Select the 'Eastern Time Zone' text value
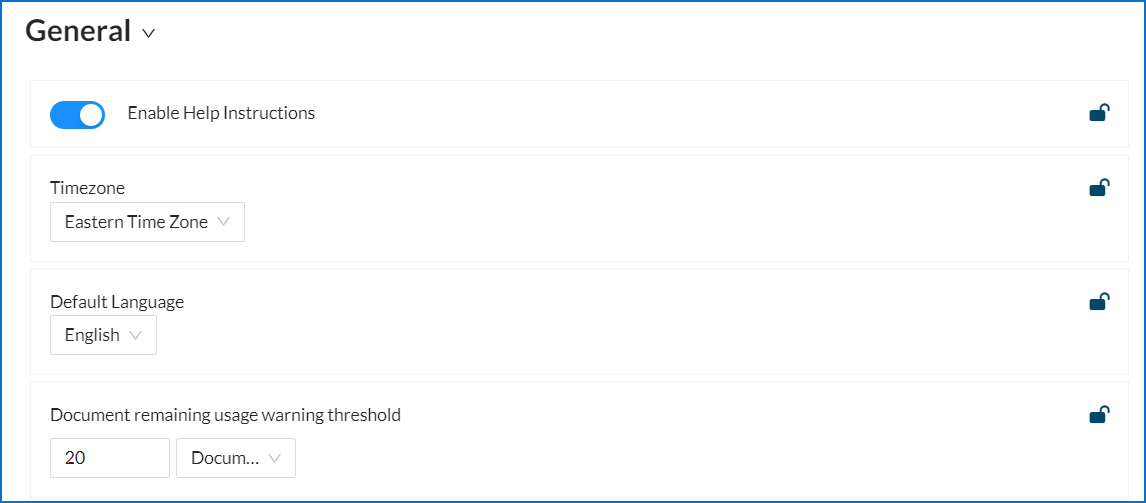 pyautogui.click(x=136, y=222)
